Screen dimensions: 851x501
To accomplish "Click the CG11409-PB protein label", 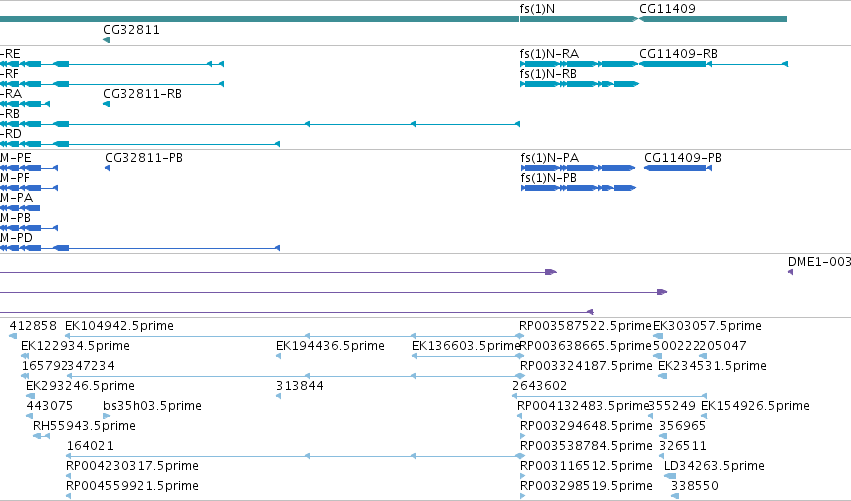I will pyautogui.click(x=683, y=158).
